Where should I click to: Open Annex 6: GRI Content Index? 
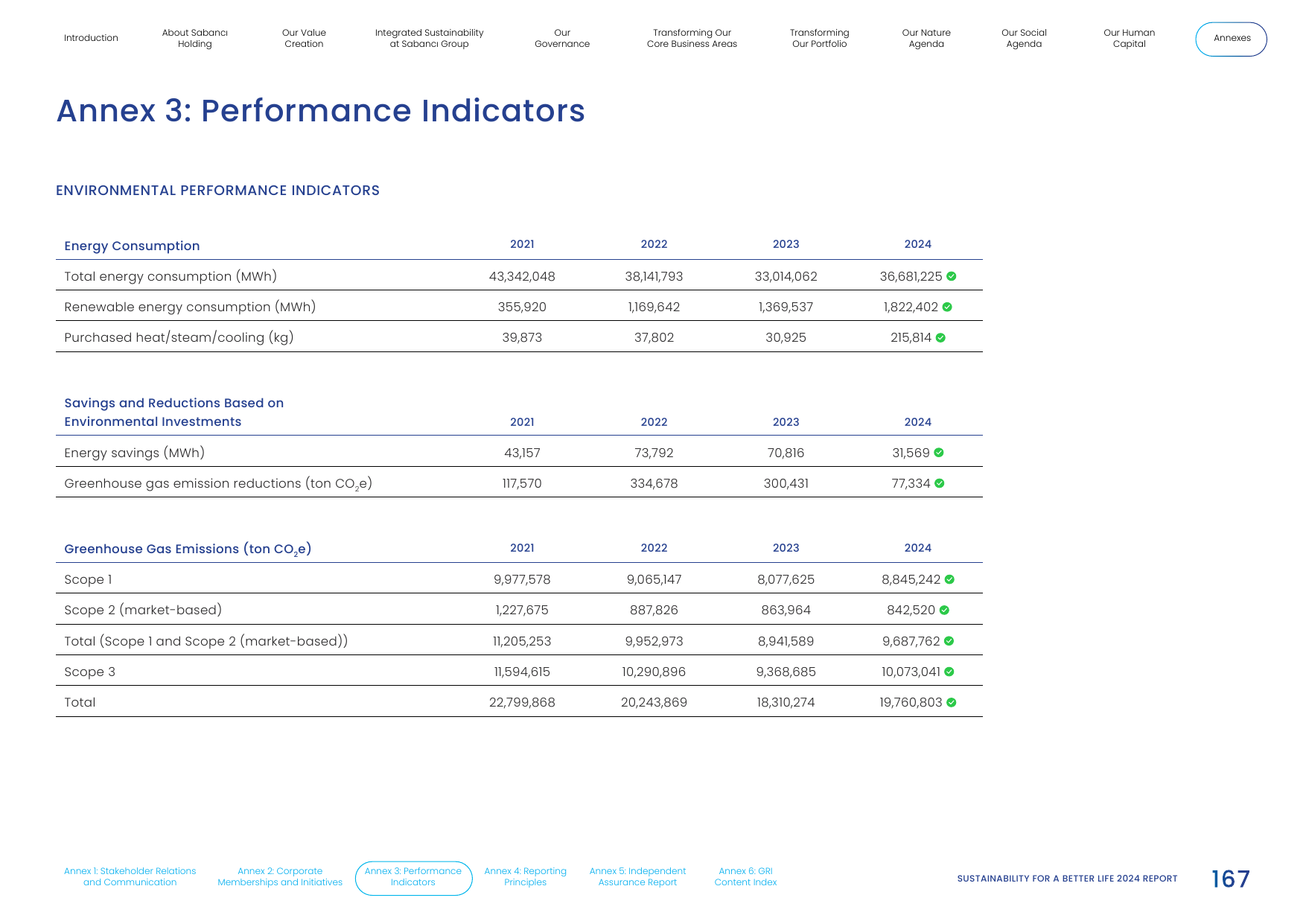[745, 876]
